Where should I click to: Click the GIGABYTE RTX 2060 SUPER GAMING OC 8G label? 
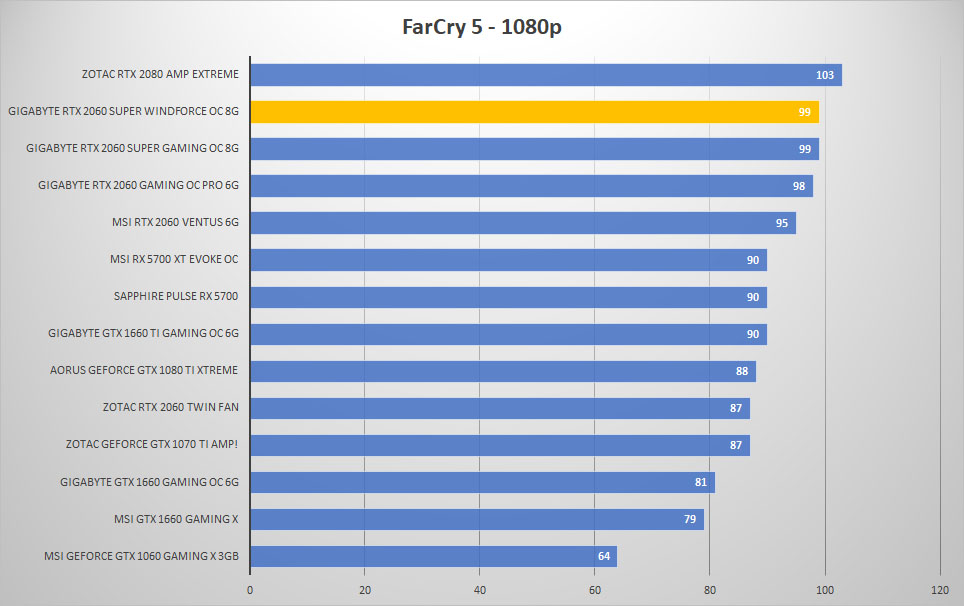(x=132, y=148)
